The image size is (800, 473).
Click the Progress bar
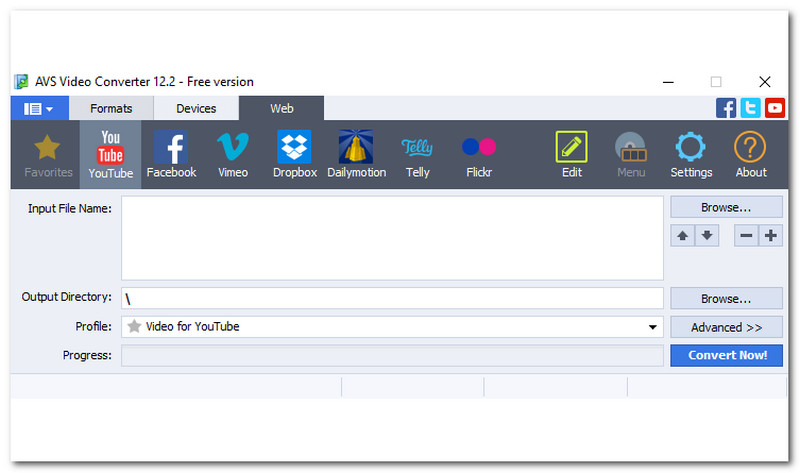392,356
